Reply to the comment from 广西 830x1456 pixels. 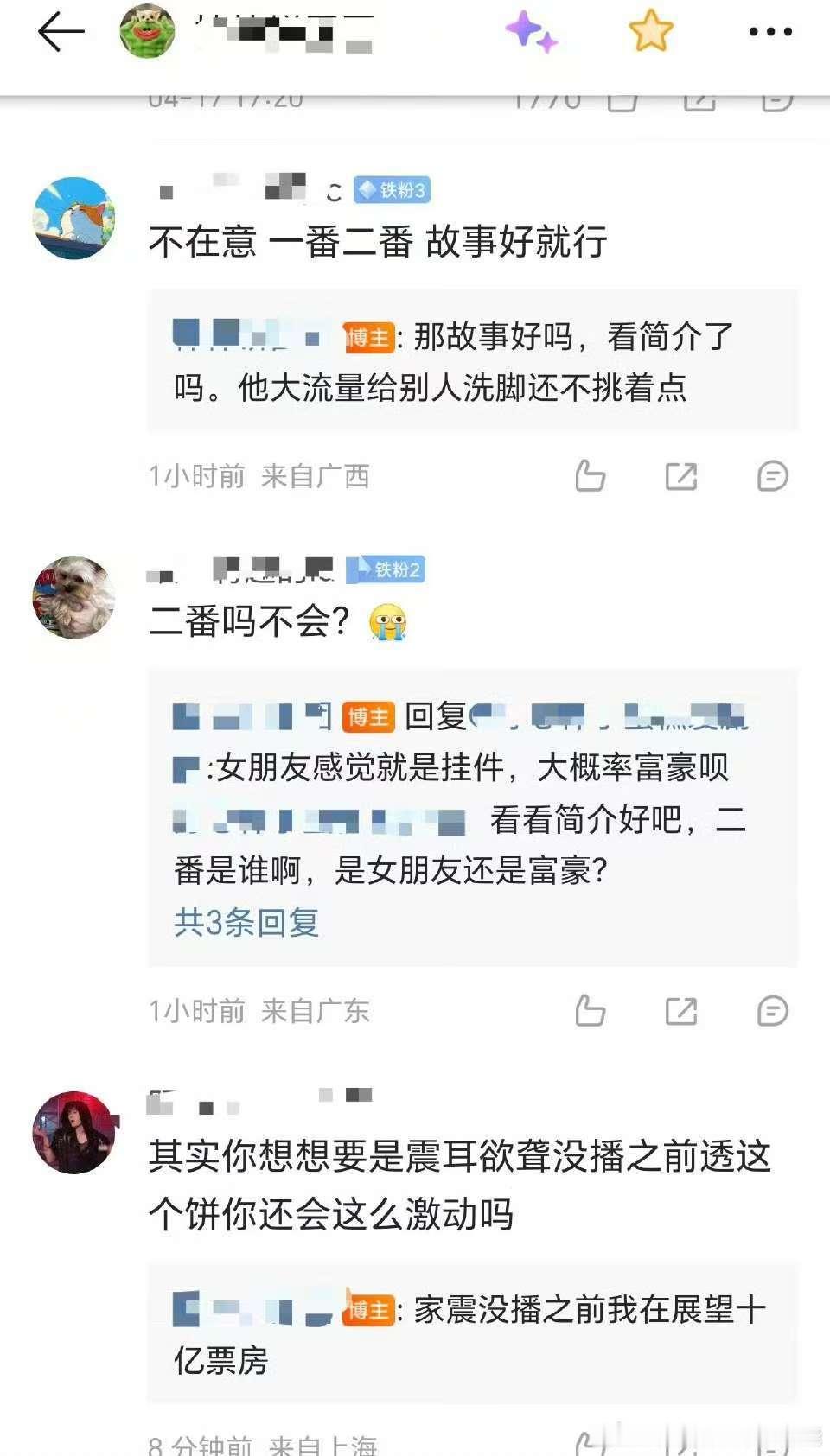[772, 476]
